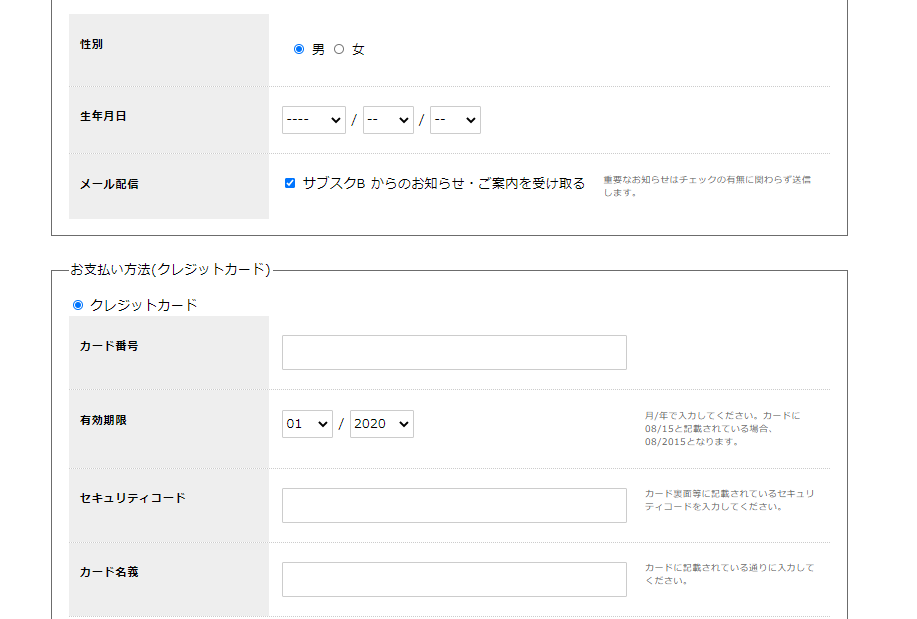Click the 男 label text

click(x=318, y=49)
